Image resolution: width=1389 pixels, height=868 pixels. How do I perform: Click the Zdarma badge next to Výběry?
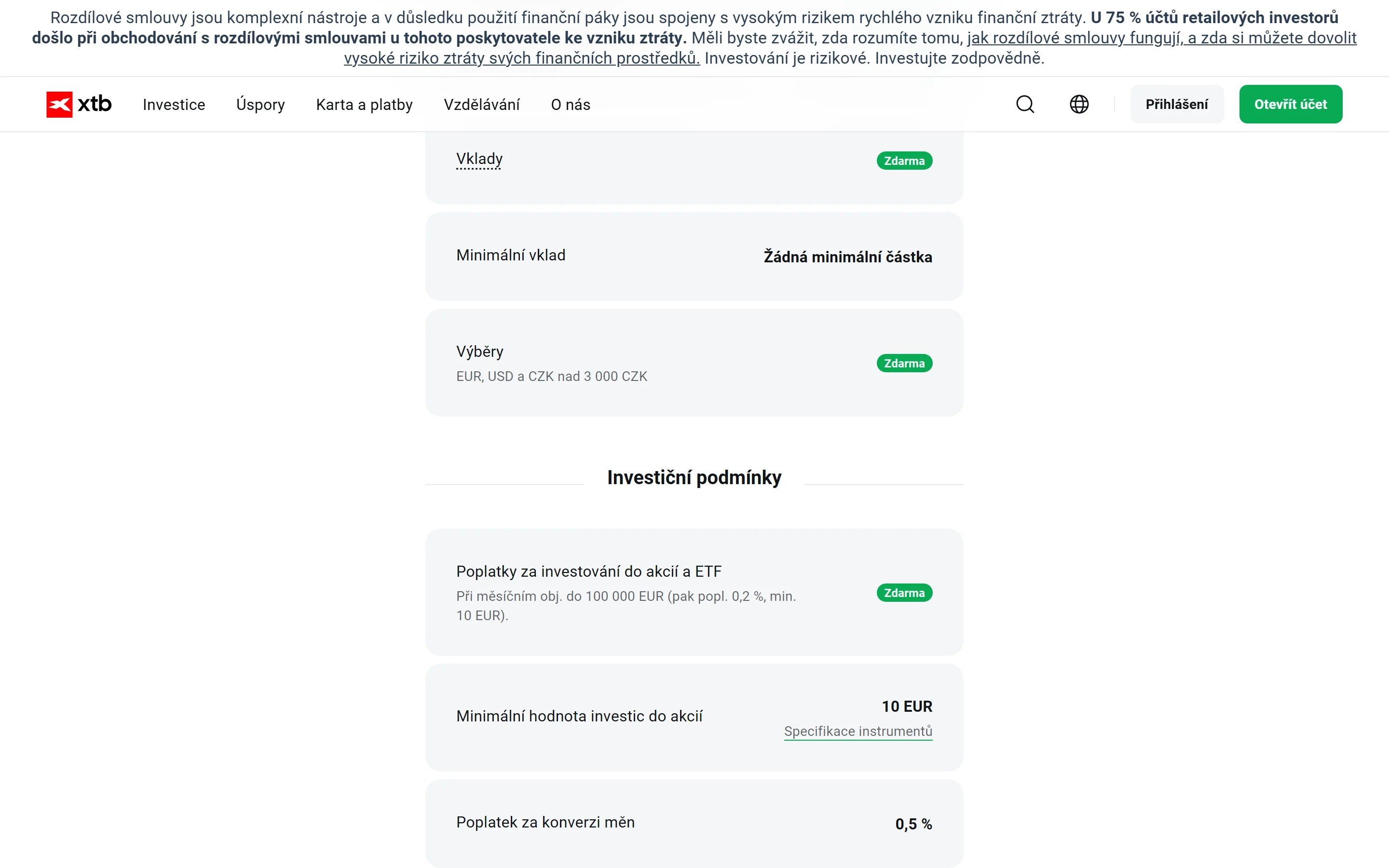[904, 363]
